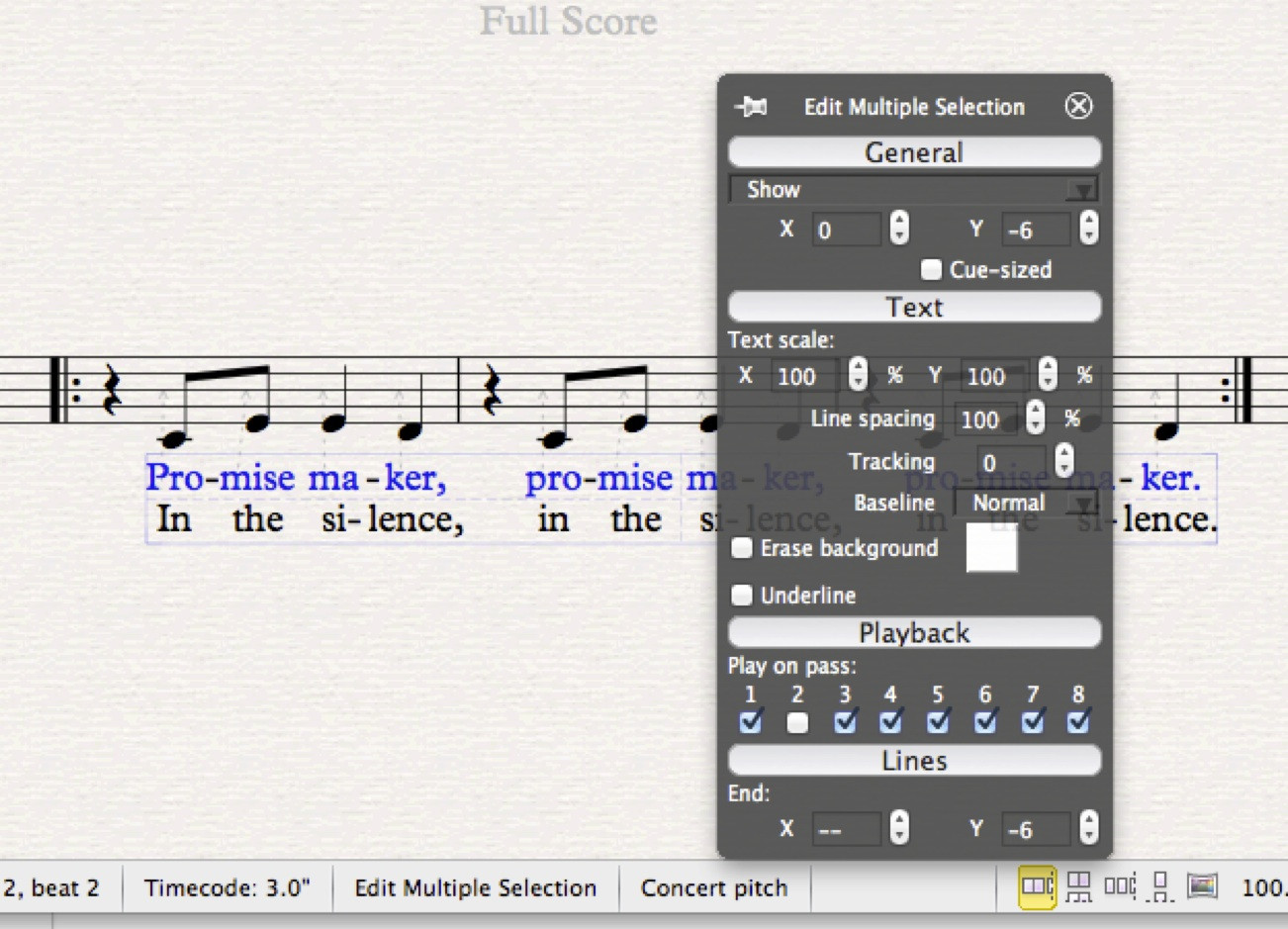Click the General X offset field

pyautogui.click(x=846, y=230)
